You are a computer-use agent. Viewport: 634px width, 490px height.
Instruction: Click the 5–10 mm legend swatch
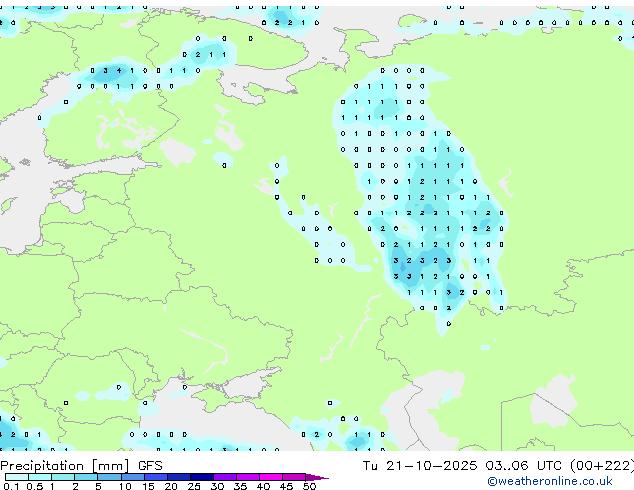pos(109,477)
